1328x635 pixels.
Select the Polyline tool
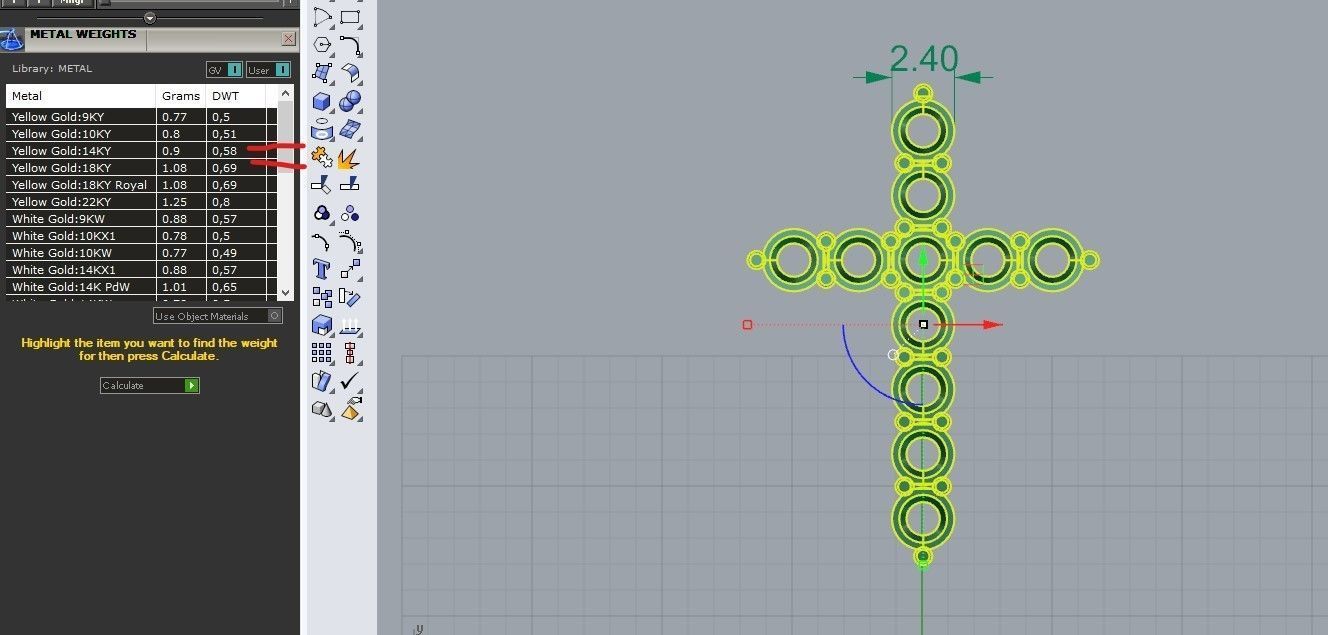(321, 17)
